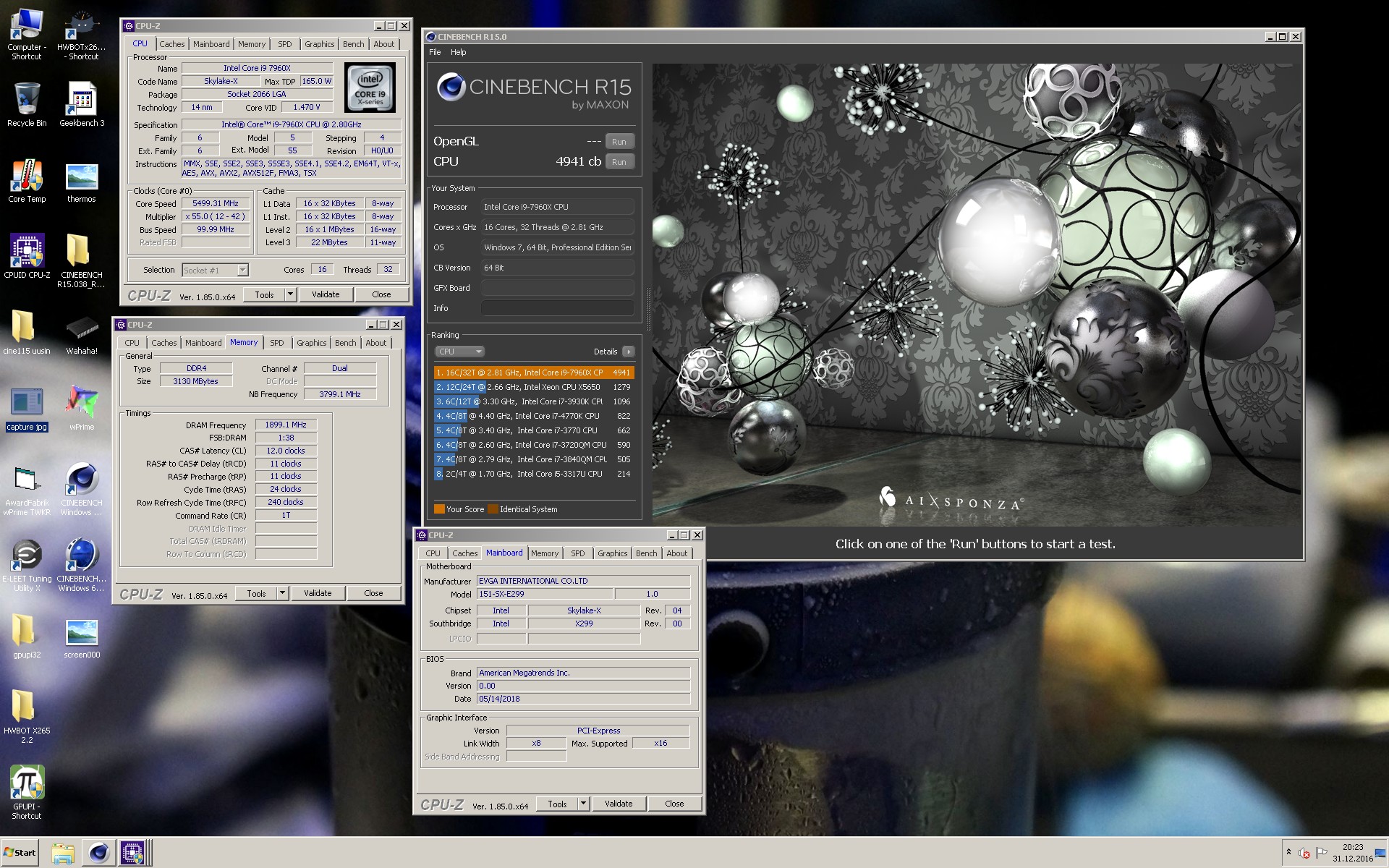Image resolution: width=1389 pixels, height=868 pixels.
Task: Open the SPD tab in Memory CPU-Z window
Action: coord(276,343)
